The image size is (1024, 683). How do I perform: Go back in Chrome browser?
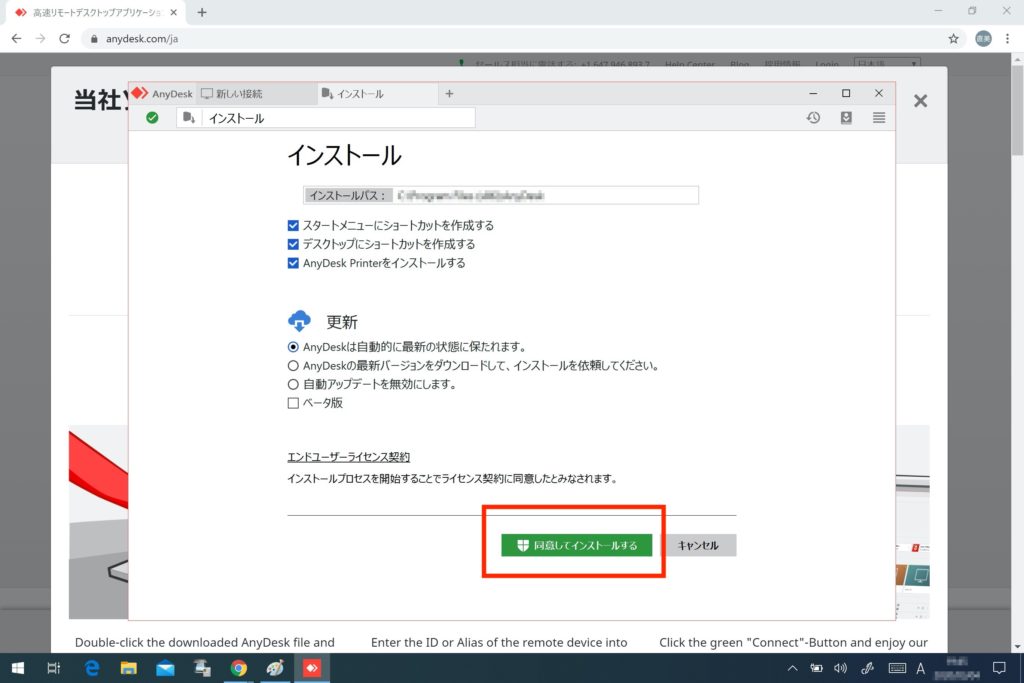coord(16,39)
